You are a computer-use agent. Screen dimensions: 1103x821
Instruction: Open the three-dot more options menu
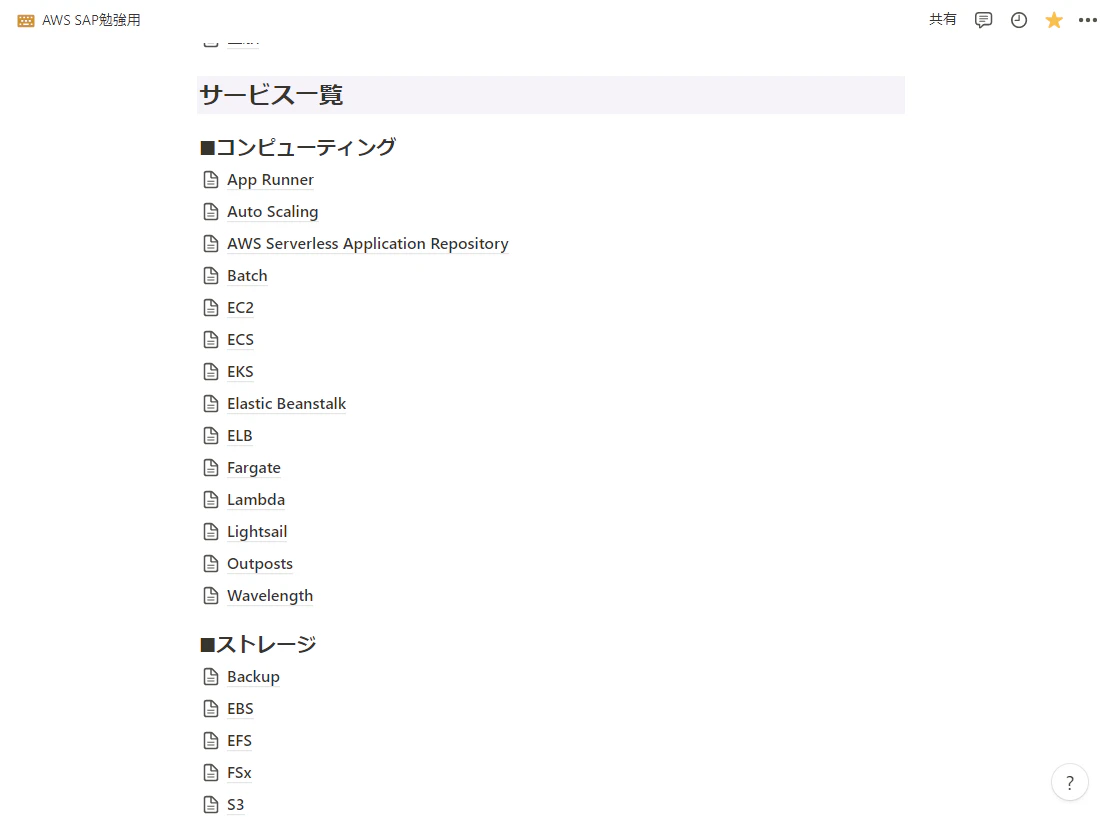pyautogui.click(x=1088, y=20)
